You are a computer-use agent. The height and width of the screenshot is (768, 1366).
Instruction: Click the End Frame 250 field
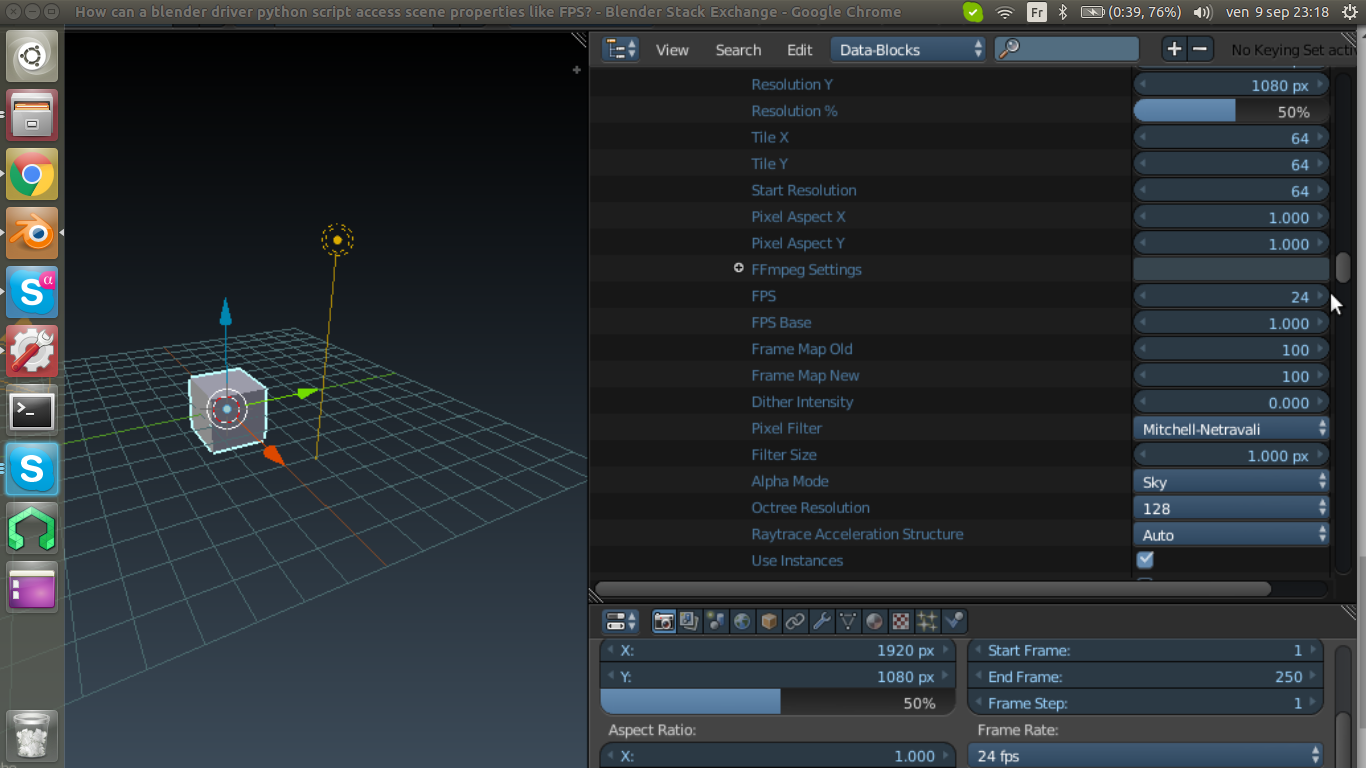(x=1146, y=677)
